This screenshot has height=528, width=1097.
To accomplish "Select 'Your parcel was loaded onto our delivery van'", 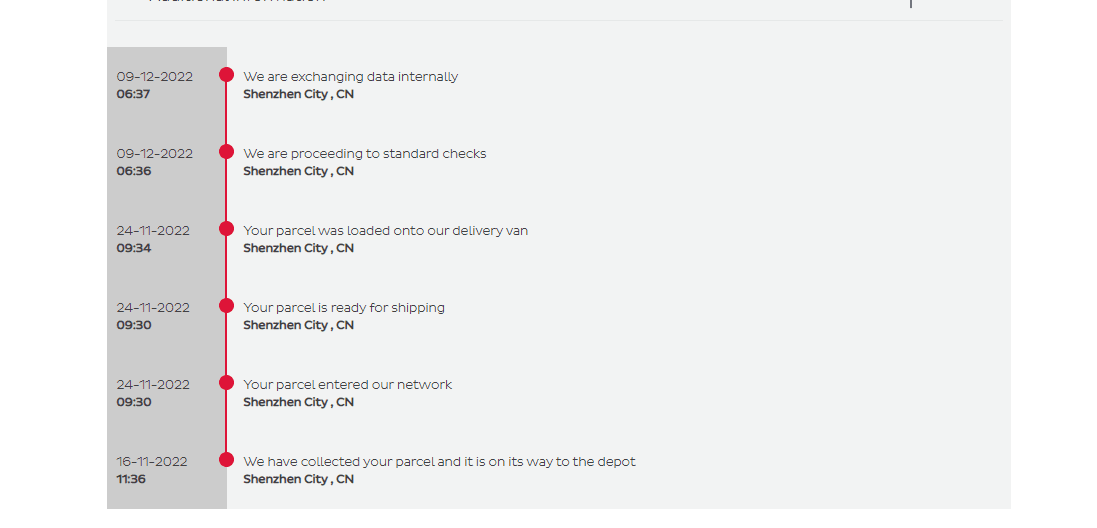I will pyautogui.click(x=385, y=231).
